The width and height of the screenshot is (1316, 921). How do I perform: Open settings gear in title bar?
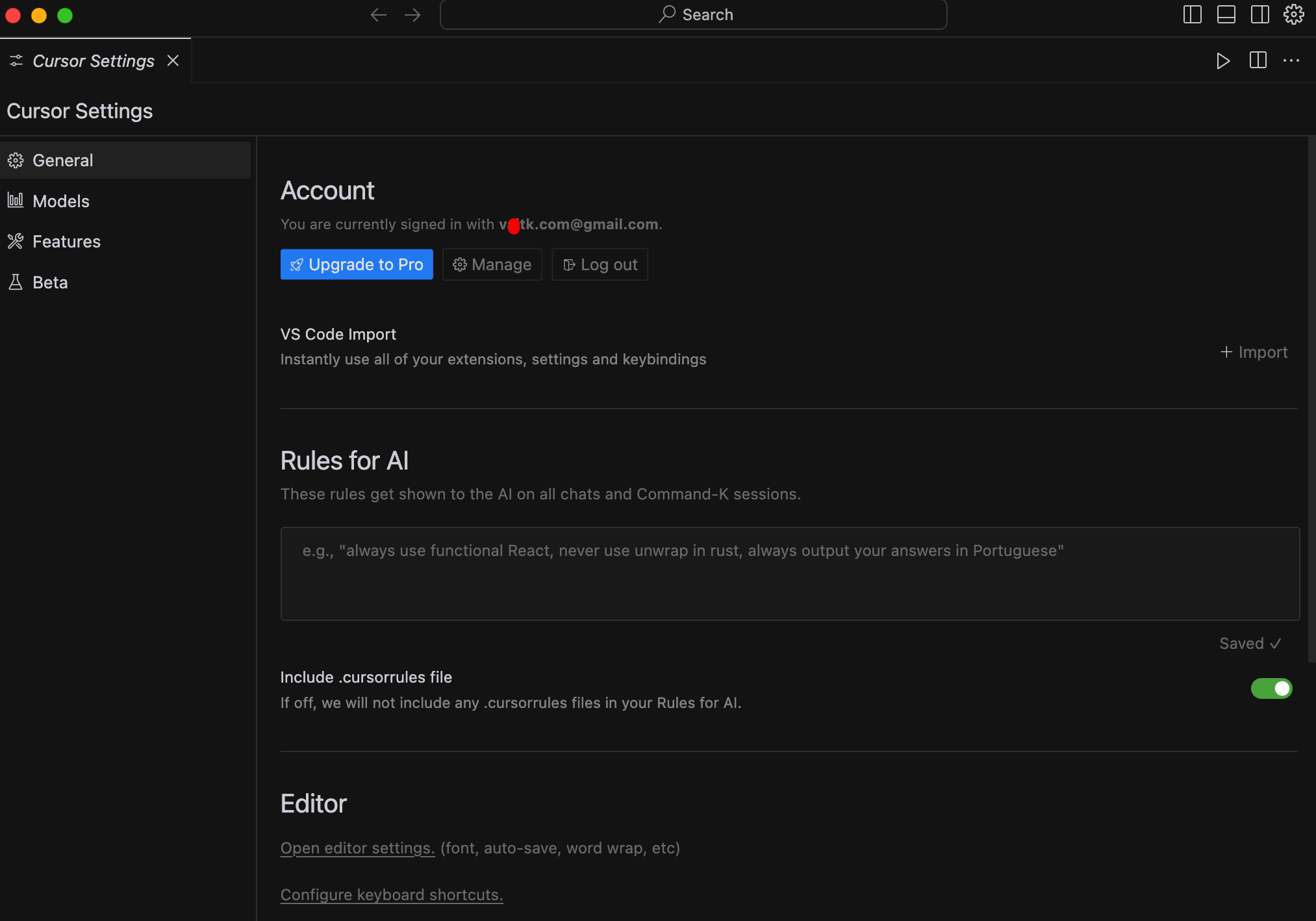[x=1294, y=14]
